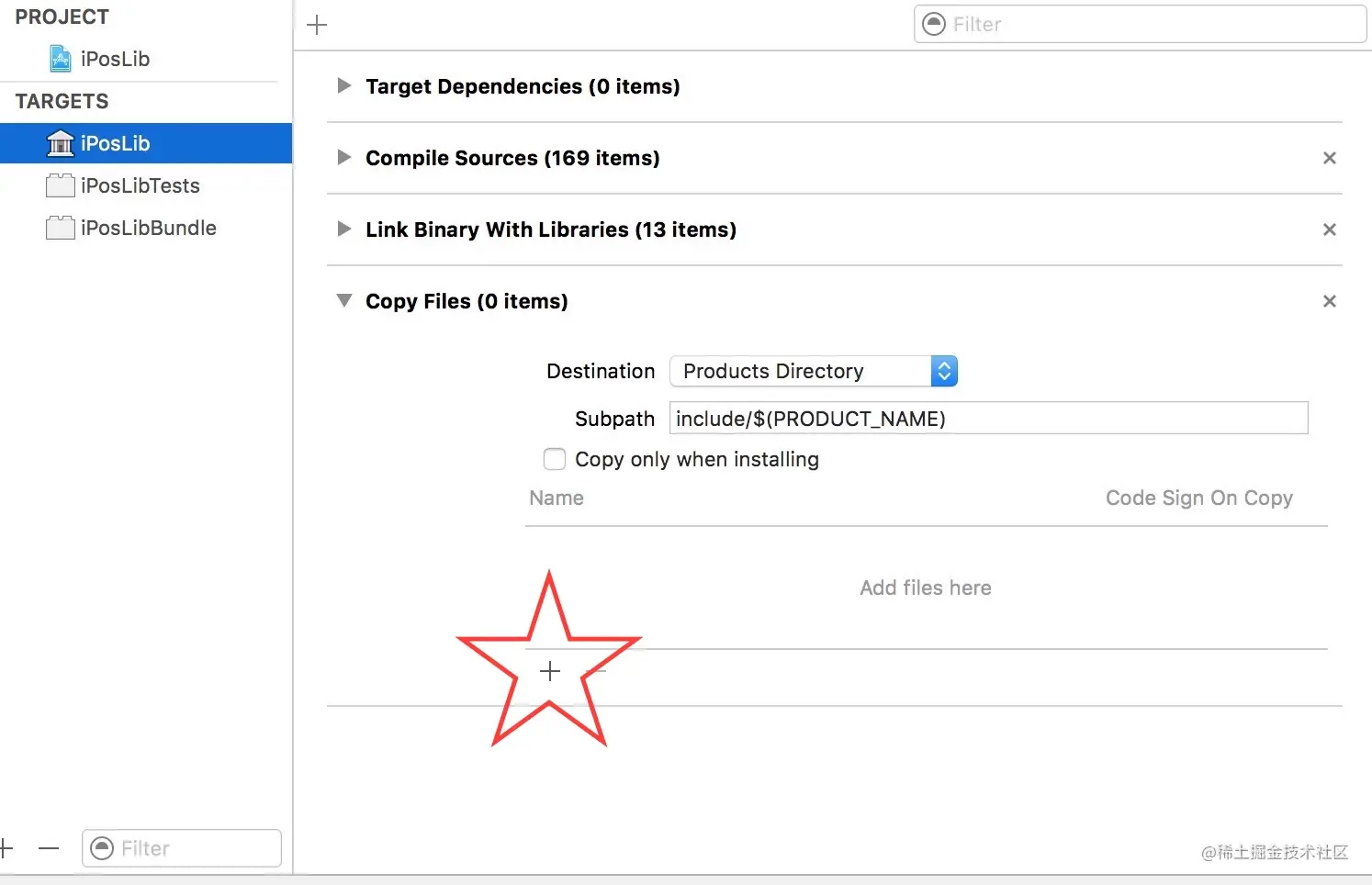The height and width of the screenshot is (885, 1372).
Task: Delete the Copy Files phase
Action: click(1329, 301)
